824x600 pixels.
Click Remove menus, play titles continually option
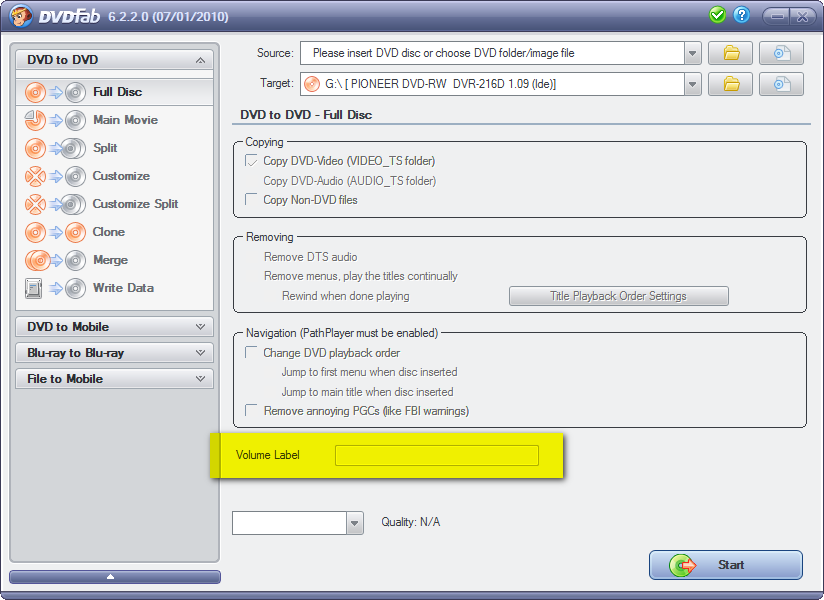click(x=360, y=276)
